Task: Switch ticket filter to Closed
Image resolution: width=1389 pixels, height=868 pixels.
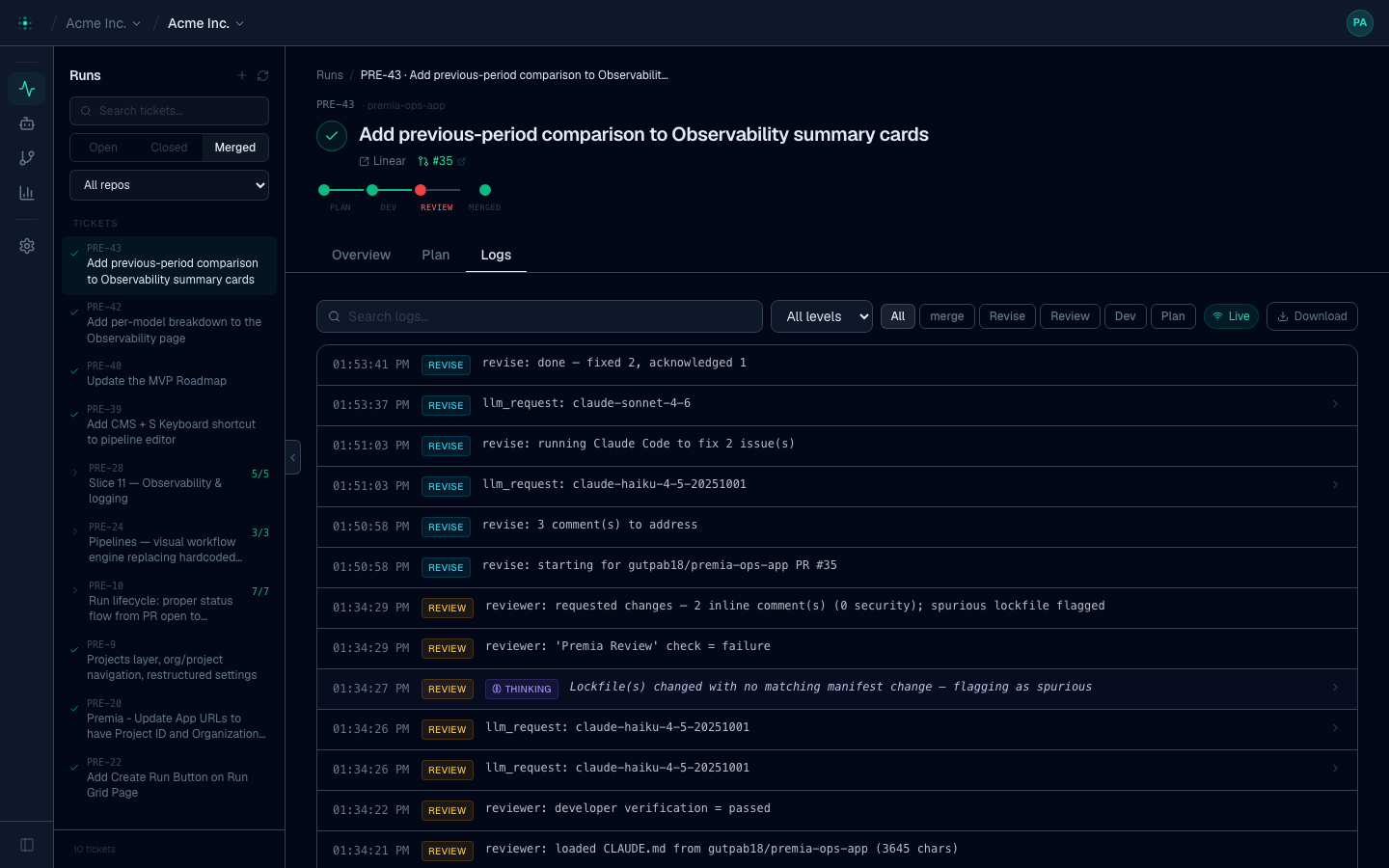Action: (x=169, y=148)
